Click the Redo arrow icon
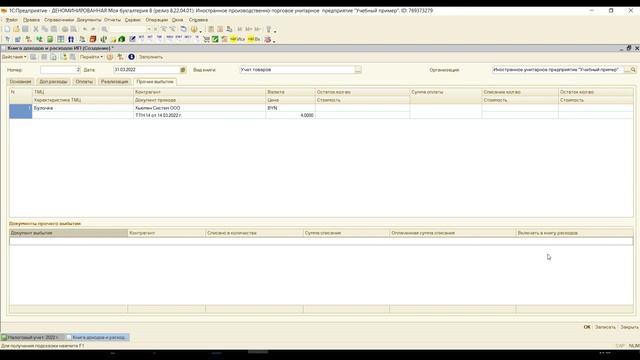 (x=93, y=29)
